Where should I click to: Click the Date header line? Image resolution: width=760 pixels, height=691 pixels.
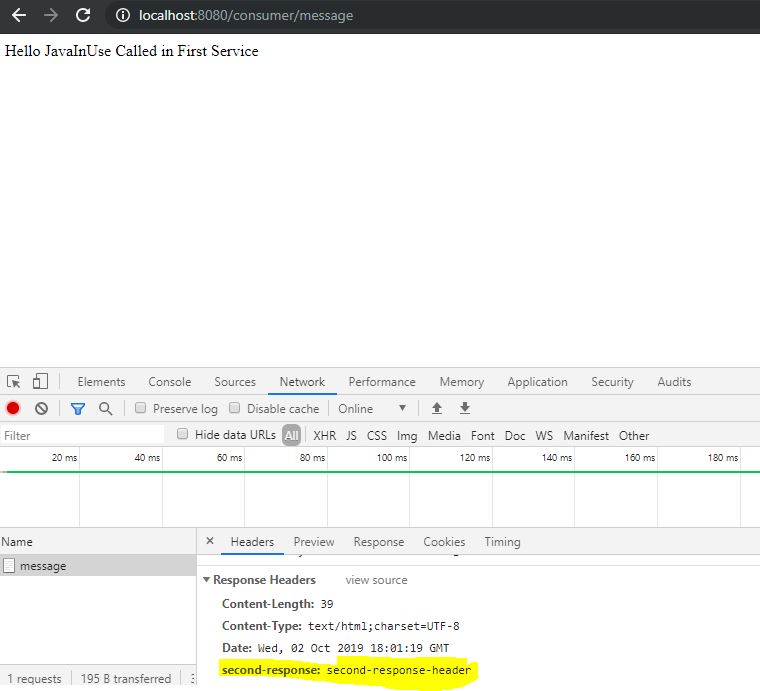tap(335, 648)
